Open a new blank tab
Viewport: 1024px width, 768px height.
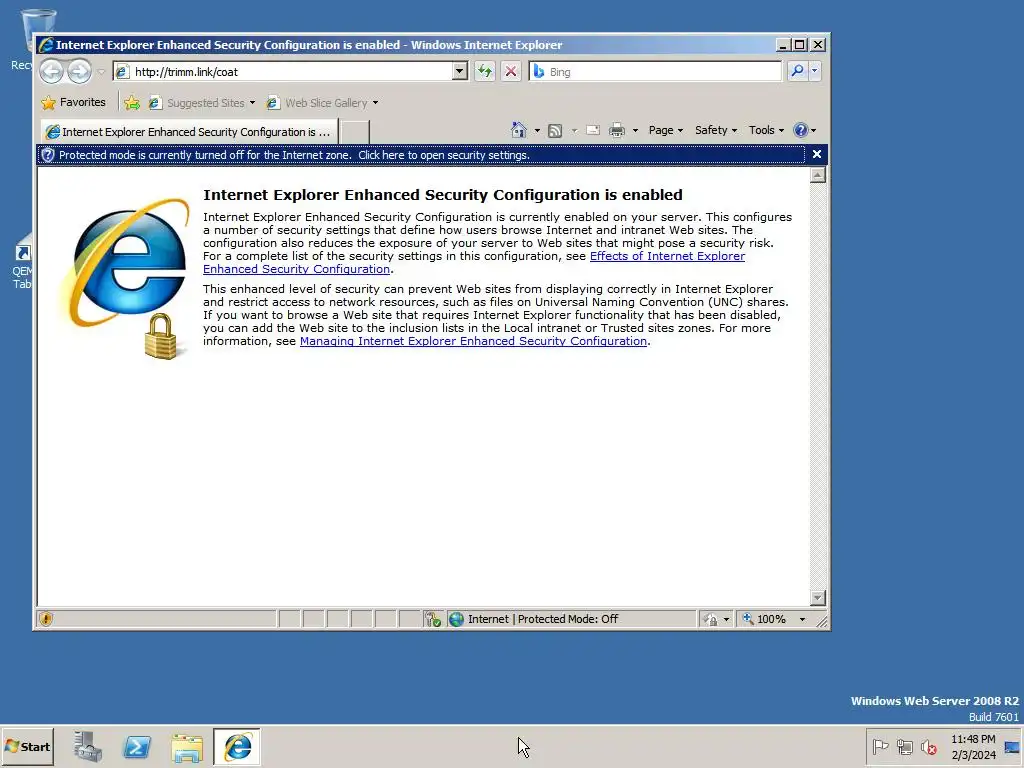(x=355, y=132)
